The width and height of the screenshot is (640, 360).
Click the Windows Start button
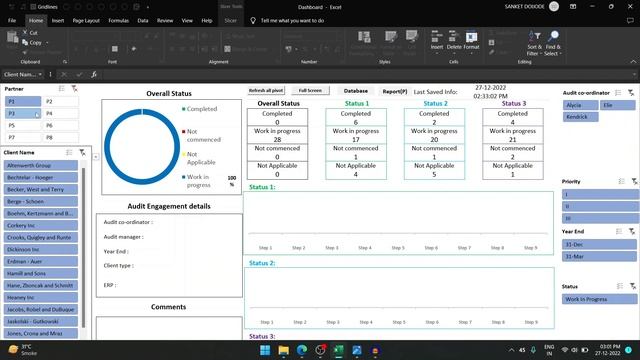pyautogui.click(x=265, y=350)
